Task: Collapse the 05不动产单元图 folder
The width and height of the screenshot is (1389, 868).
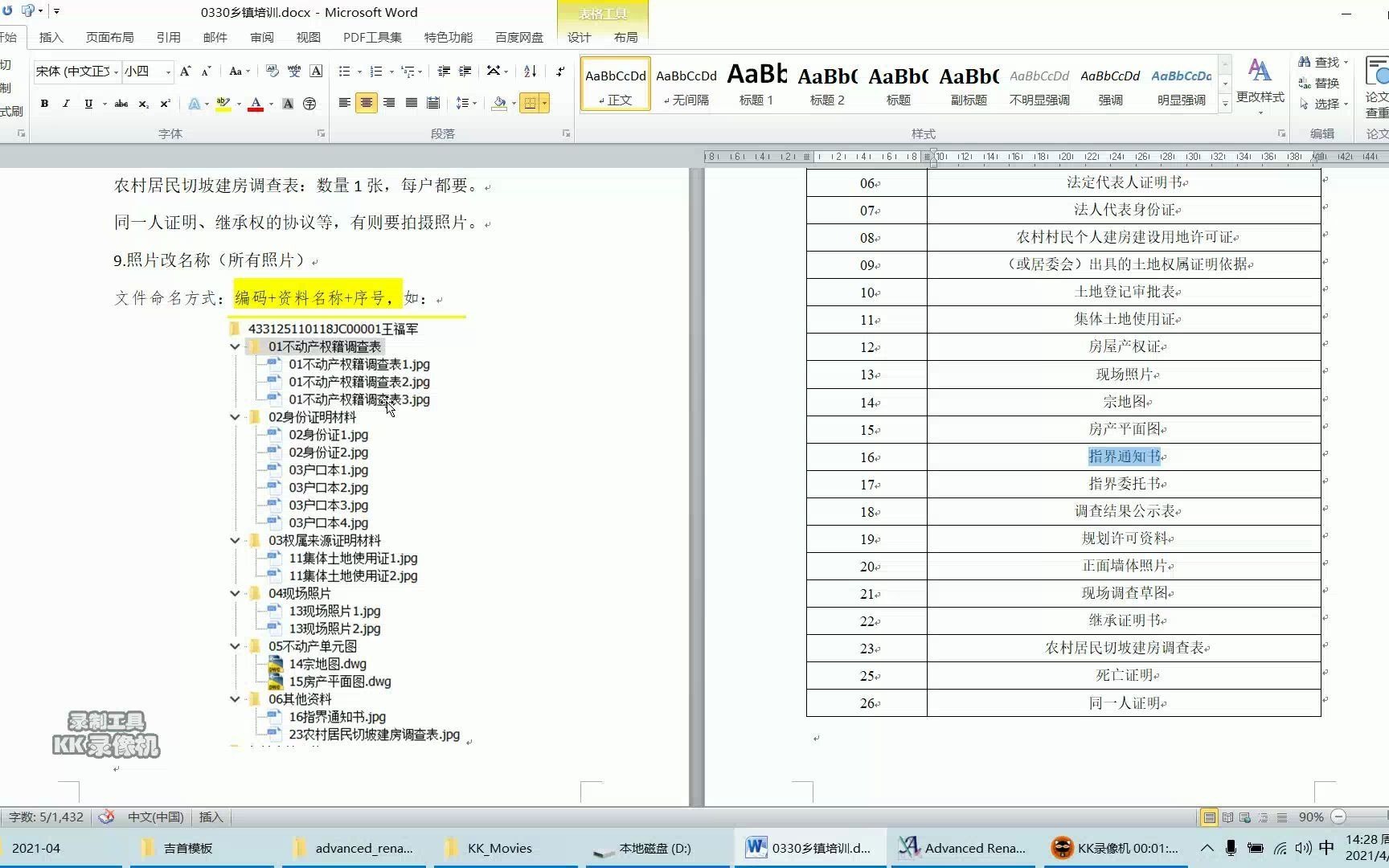Action: pyautogui.click(x=235, y=646)
